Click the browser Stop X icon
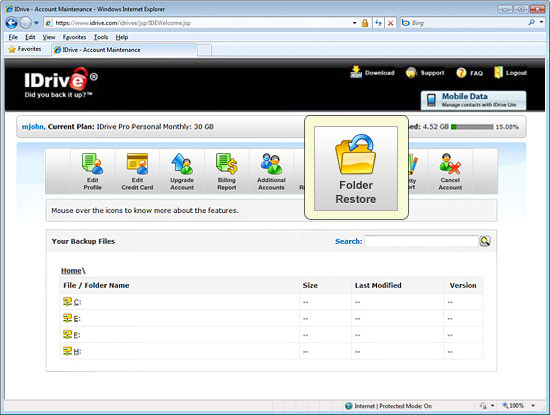This screenshot has width=550, height=415. (x=390, y=23)
